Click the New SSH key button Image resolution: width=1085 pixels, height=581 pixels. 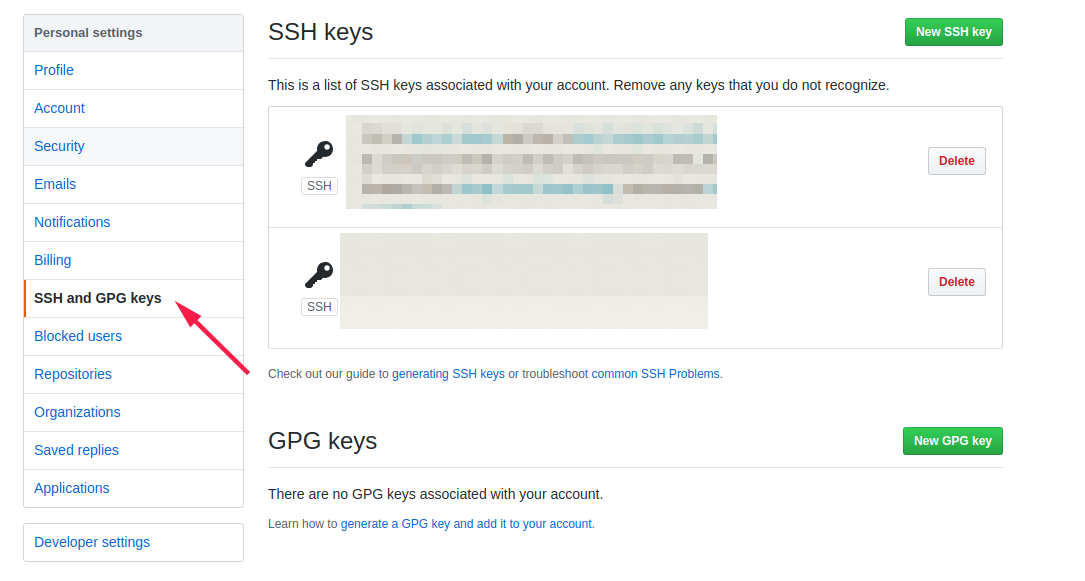point(953,32)
